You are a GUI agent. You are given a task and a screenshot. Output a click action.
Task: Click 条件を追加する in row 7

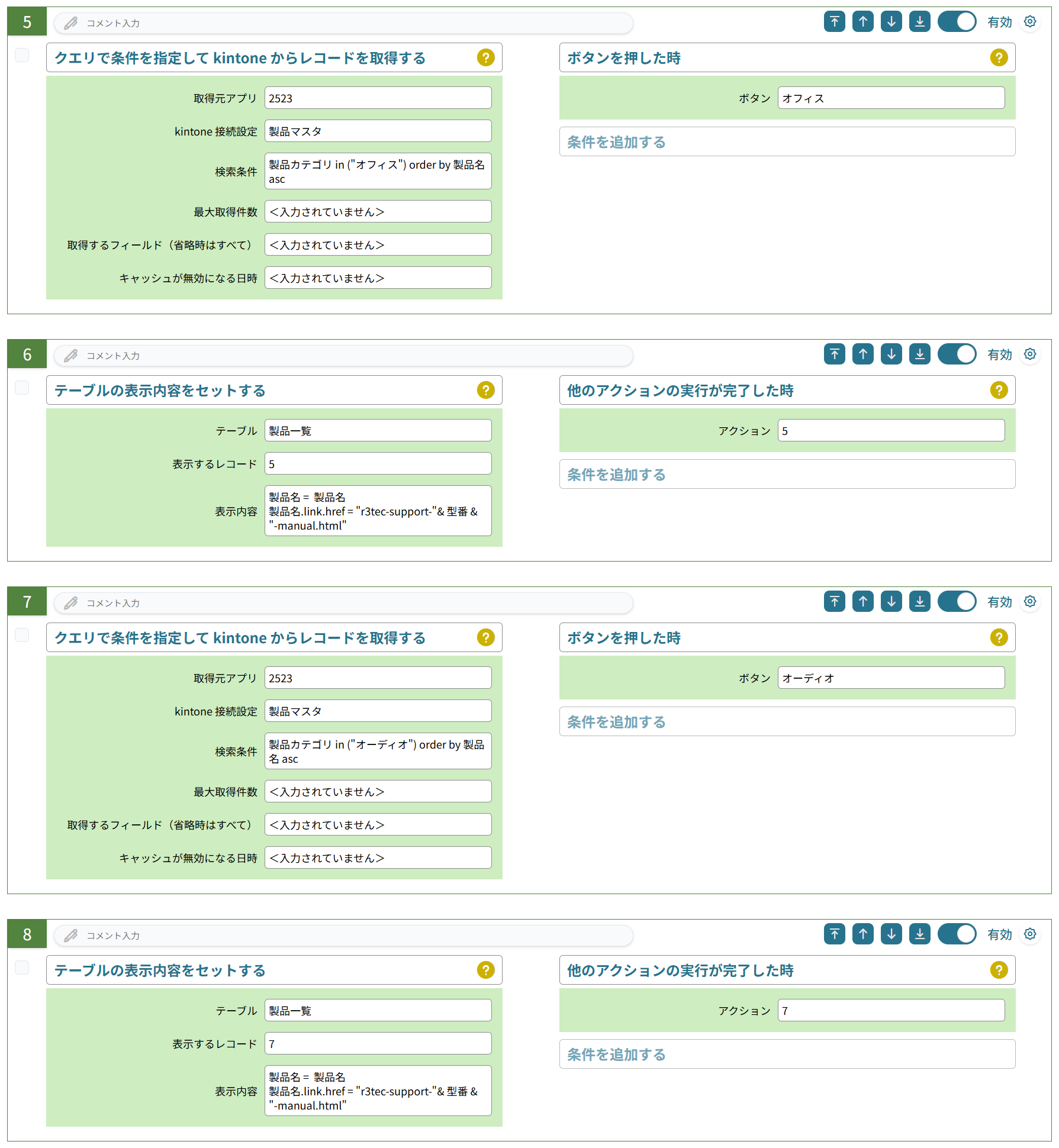[787, 721]
